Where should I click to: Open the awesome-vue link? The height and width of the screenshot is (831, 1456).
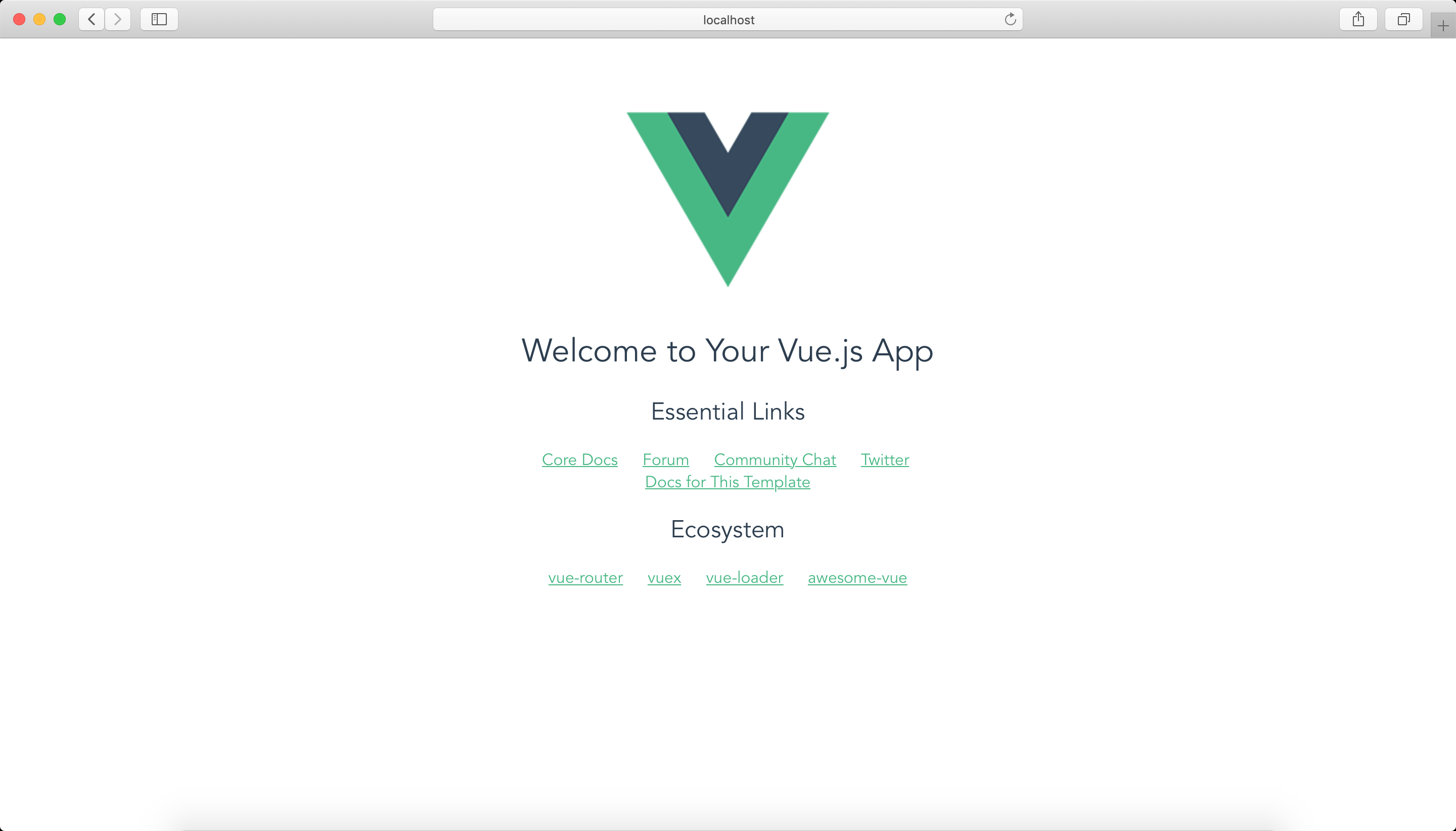click(857, 578)
